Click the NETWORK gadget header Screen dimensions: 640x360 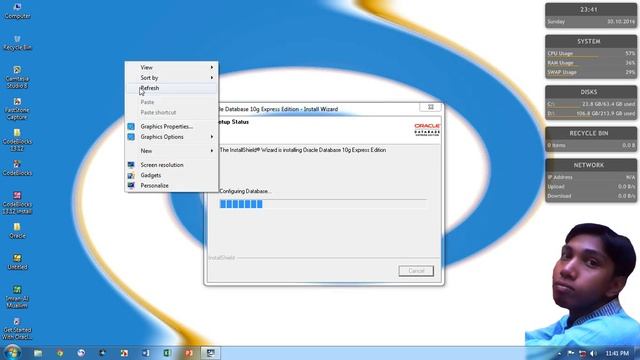(590, 165)
